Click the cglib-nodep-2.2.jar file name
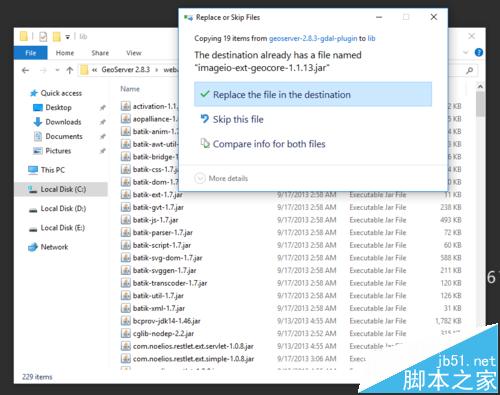The image size is (500, 395). [x=163, y=334]
